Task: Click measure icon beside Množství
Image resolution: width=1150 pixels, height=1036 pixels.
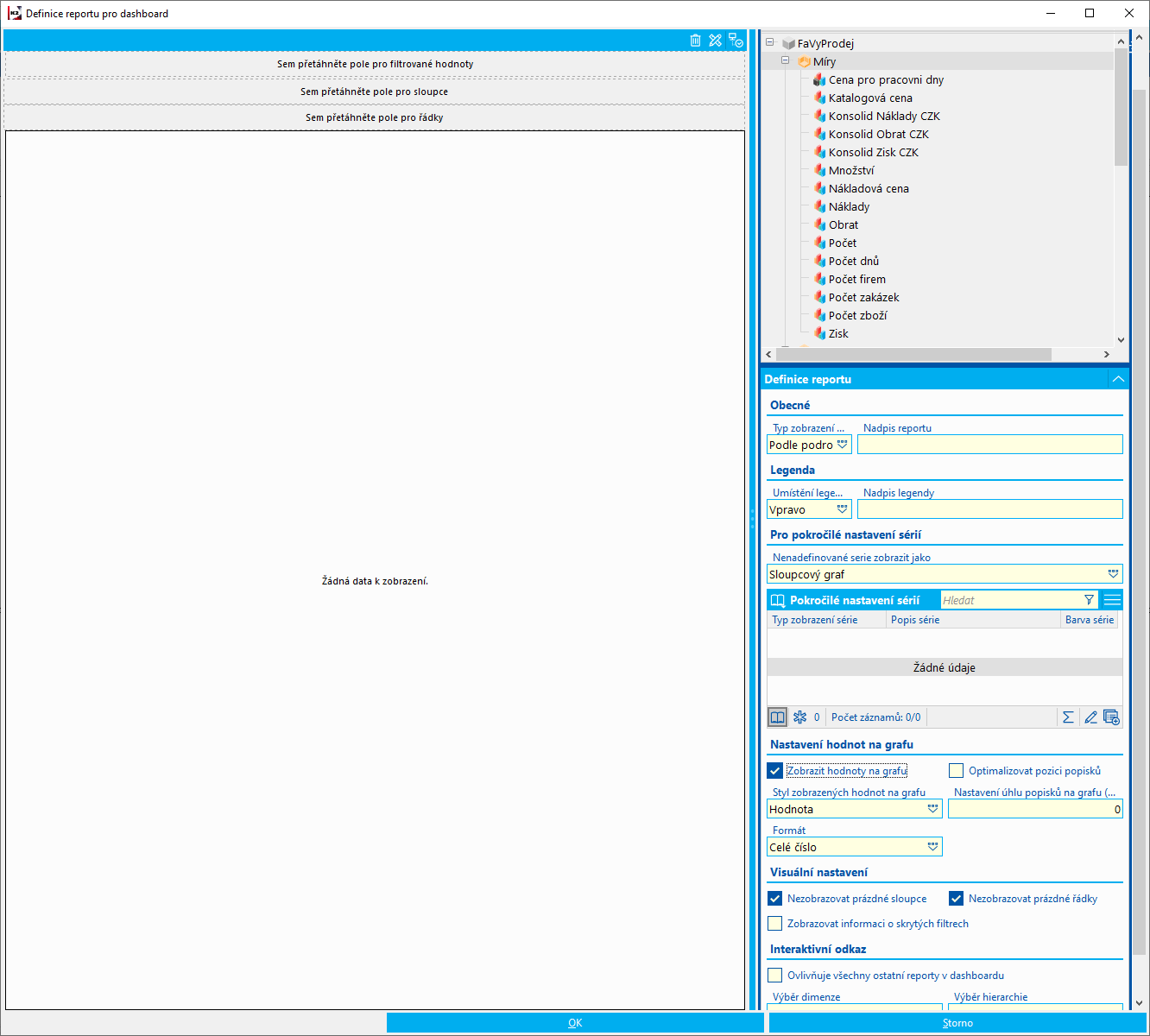Action: click(x=819, y=170)
